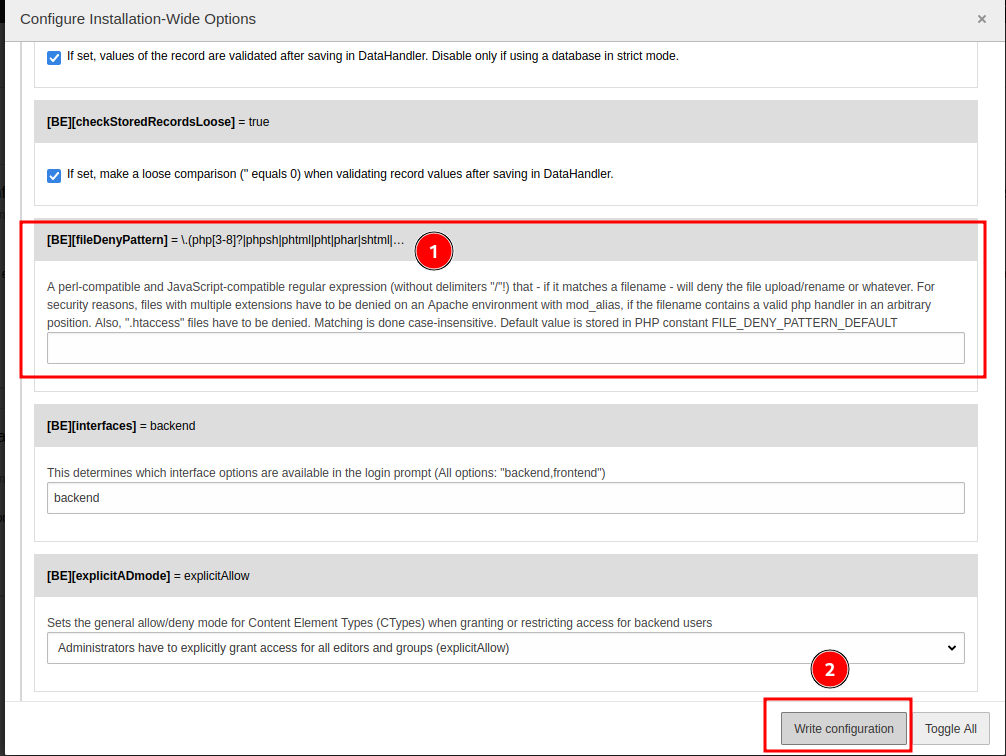Focus the fileDenyPattern input field

coord(506,348)
